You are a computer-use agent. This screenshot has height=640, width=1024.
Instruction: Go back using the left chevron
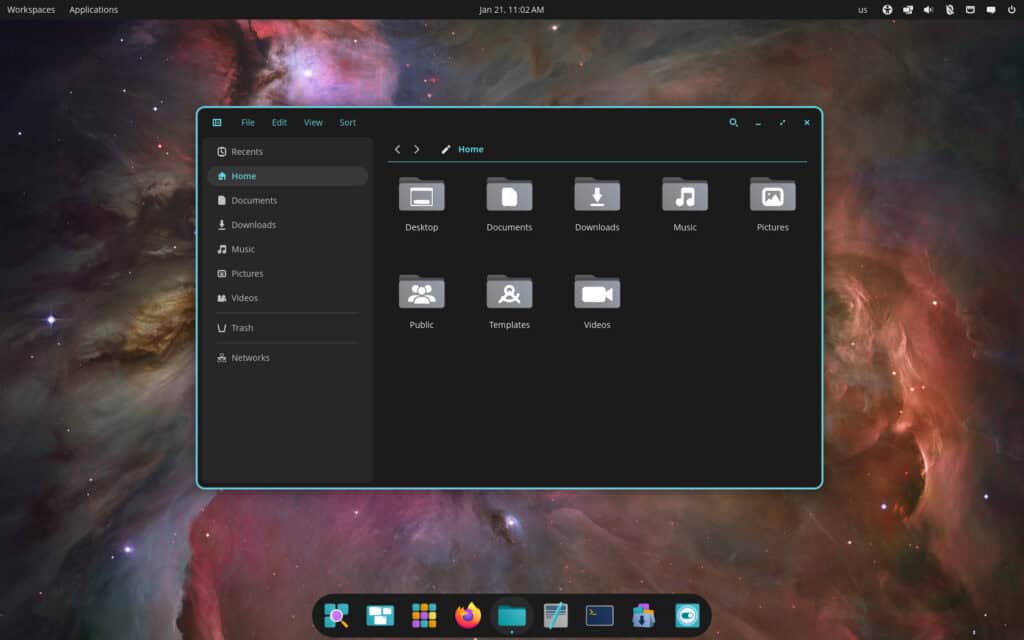[398, 148]
